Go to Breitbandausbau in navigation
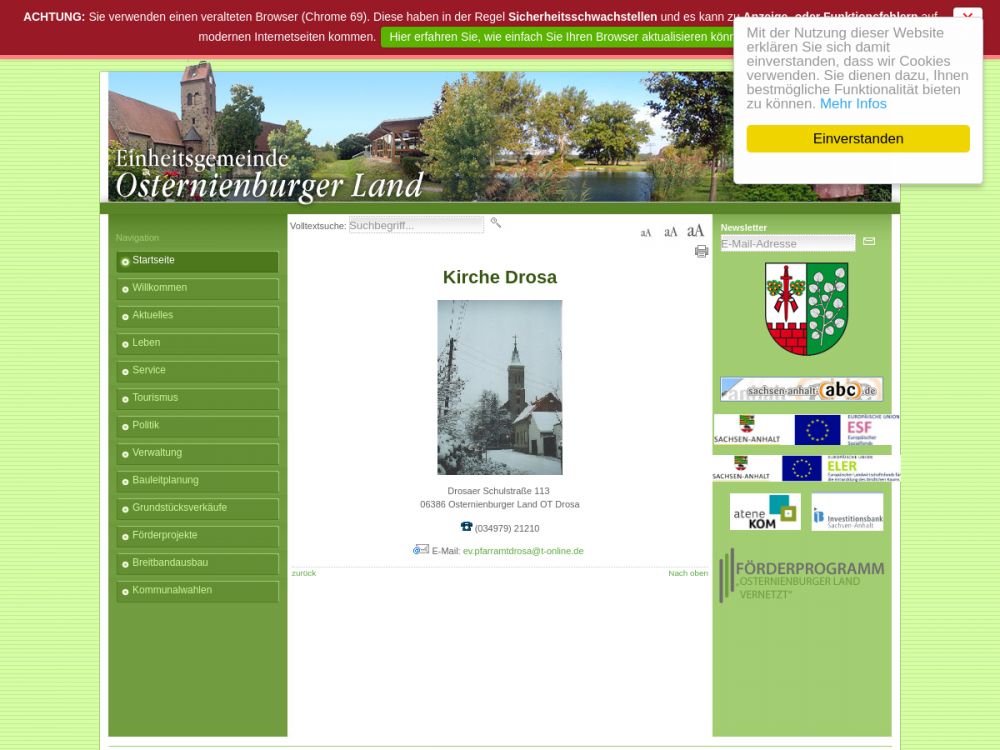Image resolution: width=1000 pixels, height=750 pixels. click(197, 563)
